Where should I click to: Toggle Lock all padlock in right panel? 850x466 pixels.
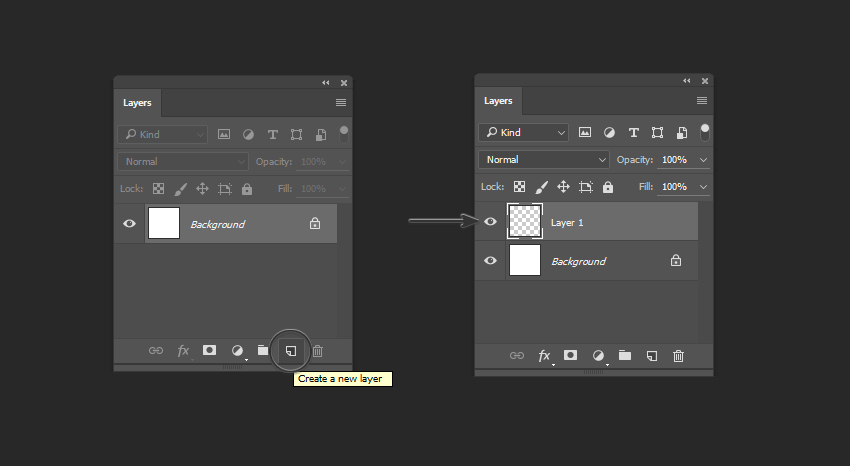point(608,187)
